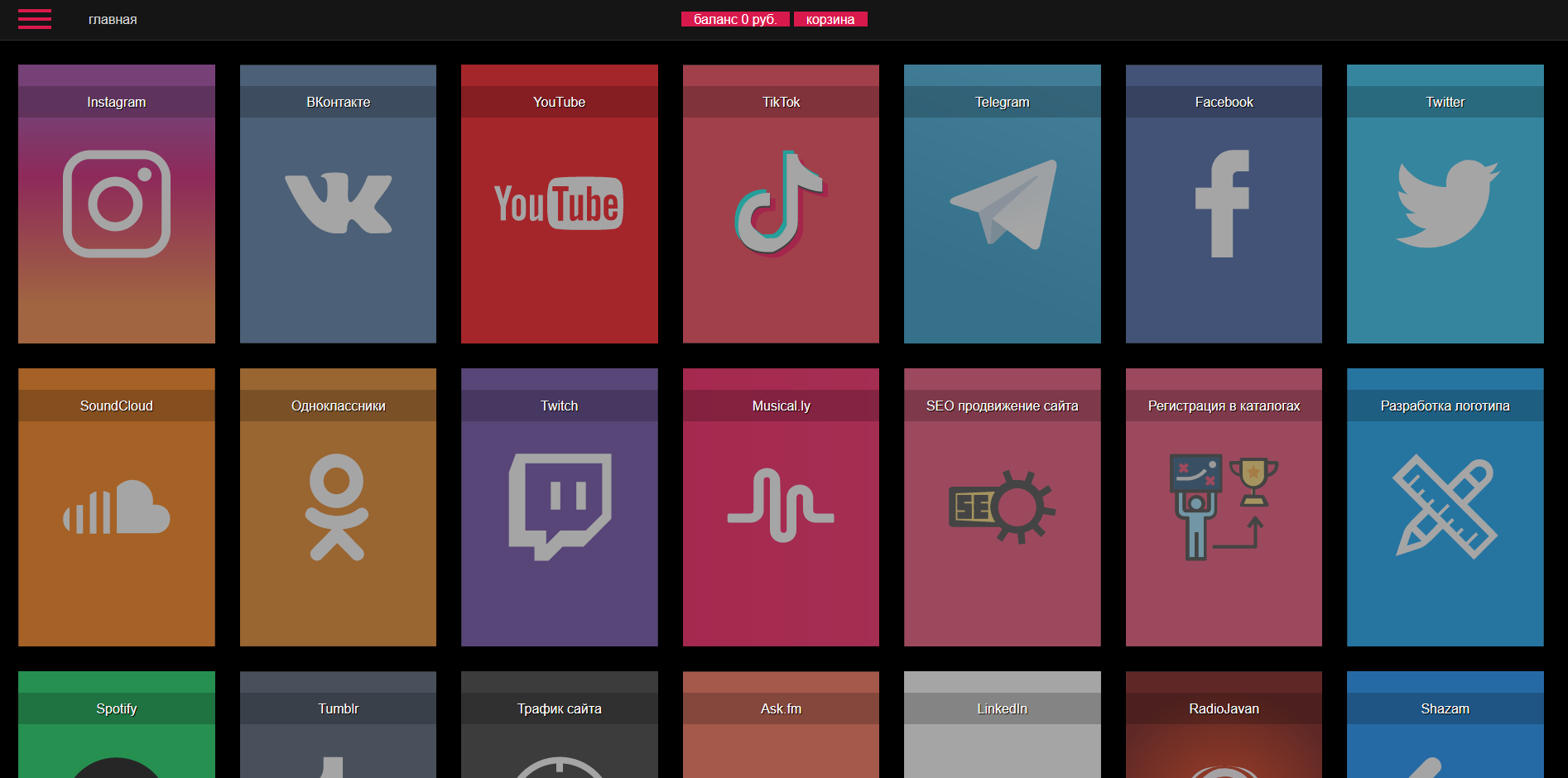
Task: Select the Facebook title label
Action: 1224,102
